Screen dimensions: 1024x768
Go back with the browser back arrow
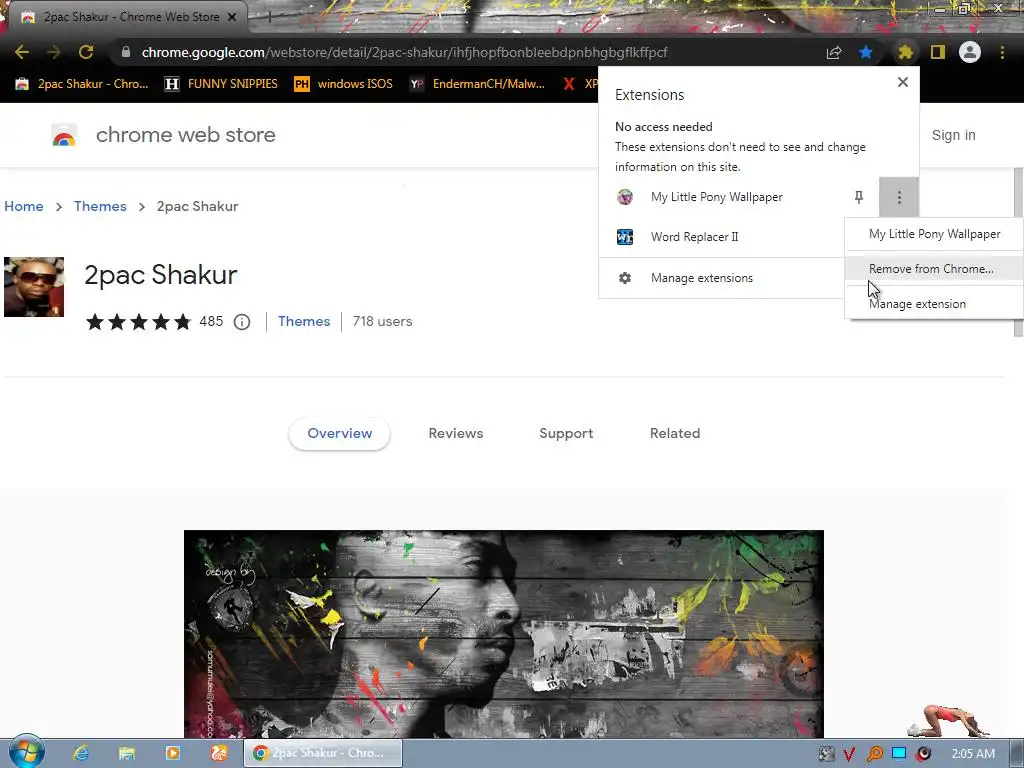[22, 52]
